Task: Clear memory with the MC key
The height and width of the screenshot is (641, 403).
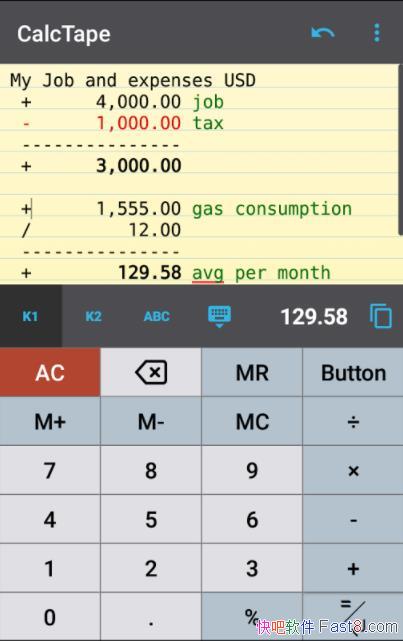Action: coord(252,421)
